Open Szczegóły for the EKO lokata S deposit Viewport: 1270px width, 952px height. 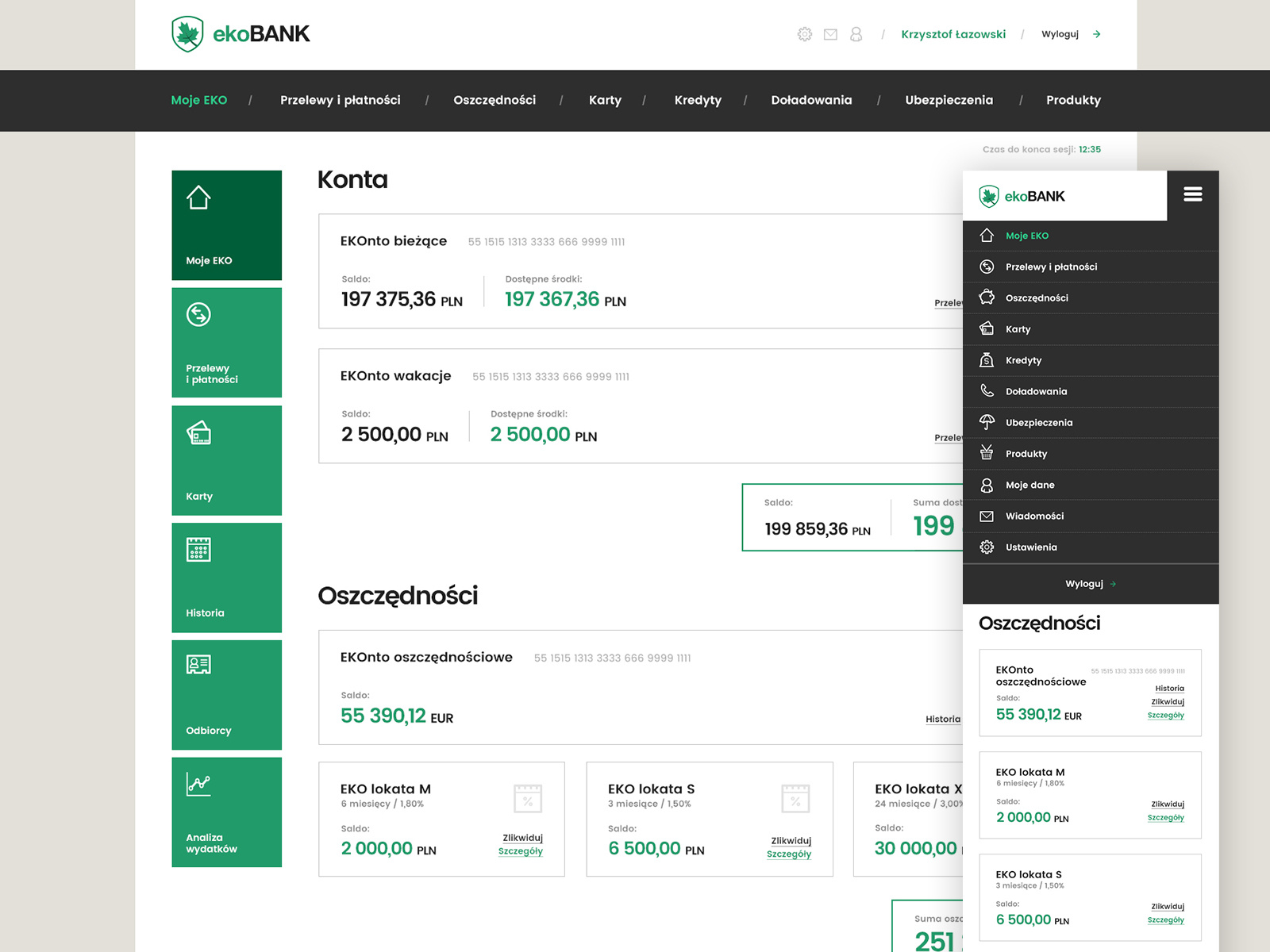(789, 854)
